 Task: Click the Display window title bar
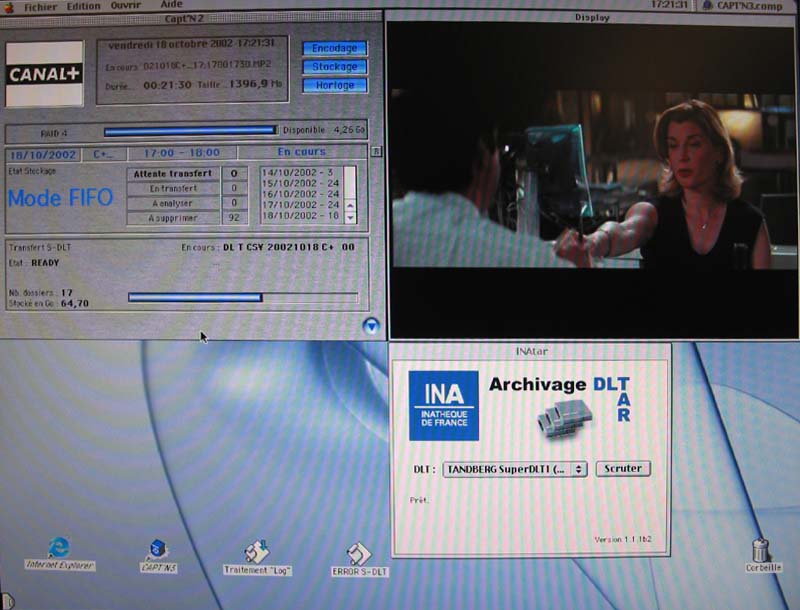(592, 17)
